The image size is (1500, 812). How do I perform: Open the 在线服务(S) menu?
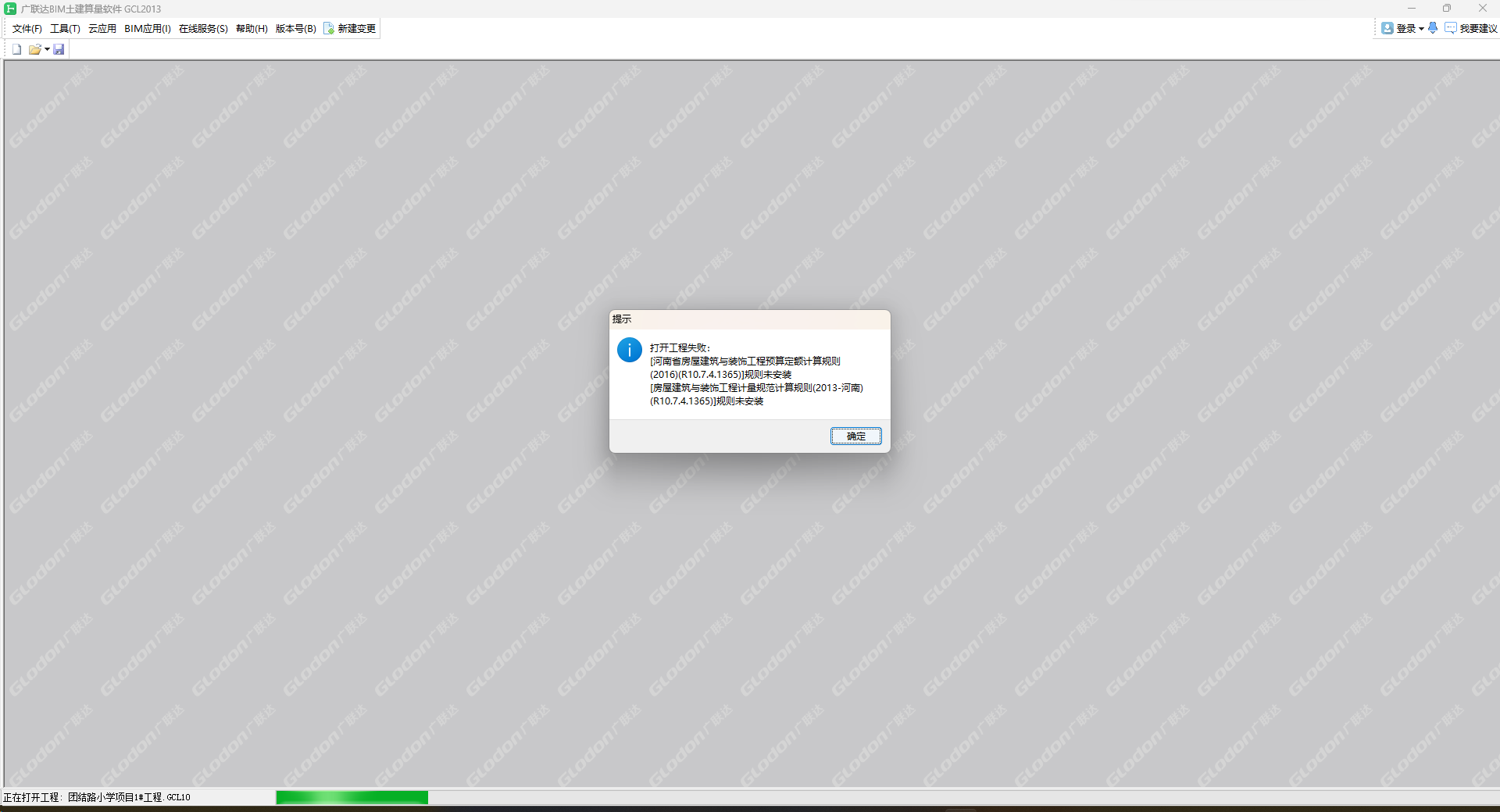(x=203, y=29)
